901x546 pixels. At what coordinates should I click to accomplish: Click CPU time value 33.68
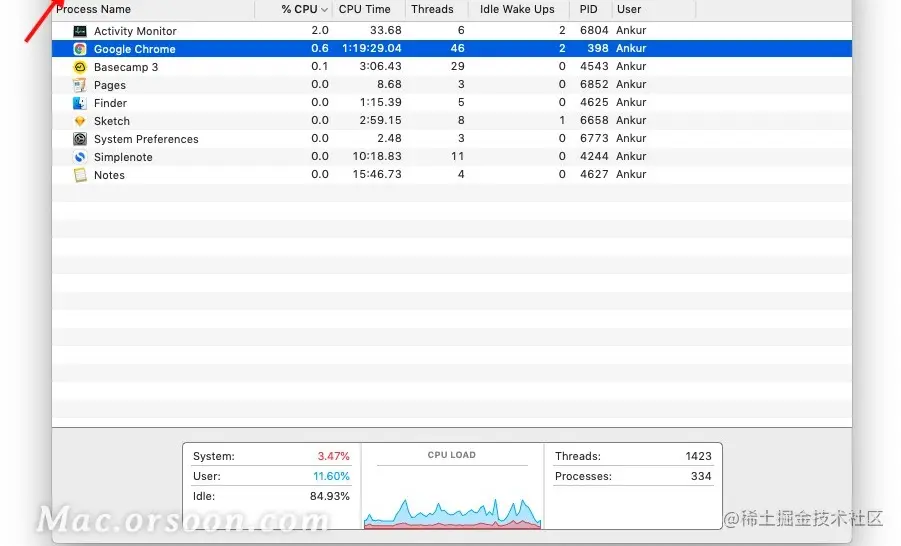pos(386,30)
